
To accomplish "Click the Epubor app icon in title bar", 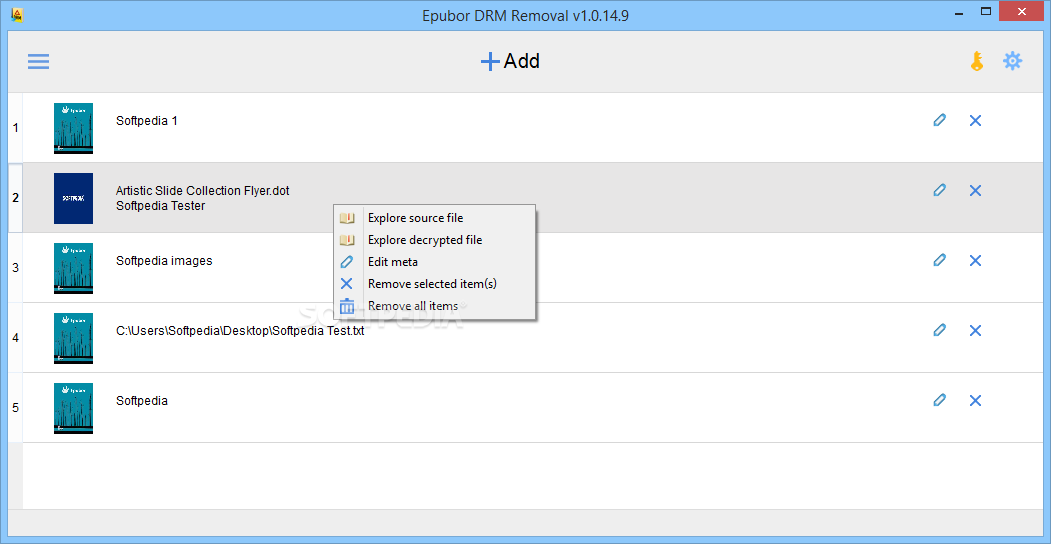I will click(x=16, y=15).
